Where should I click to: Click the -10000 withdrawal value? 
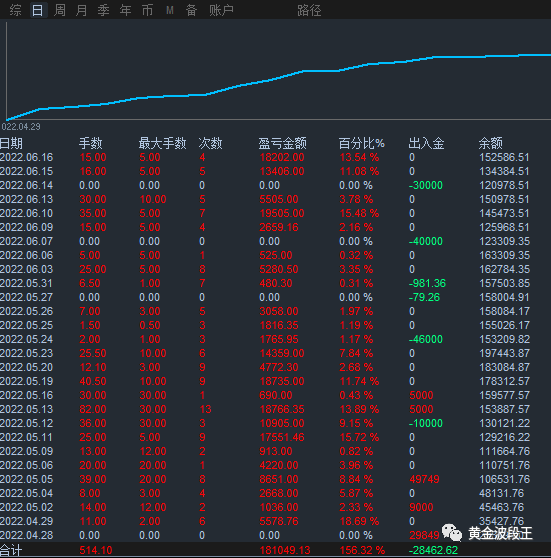[426, 423]
